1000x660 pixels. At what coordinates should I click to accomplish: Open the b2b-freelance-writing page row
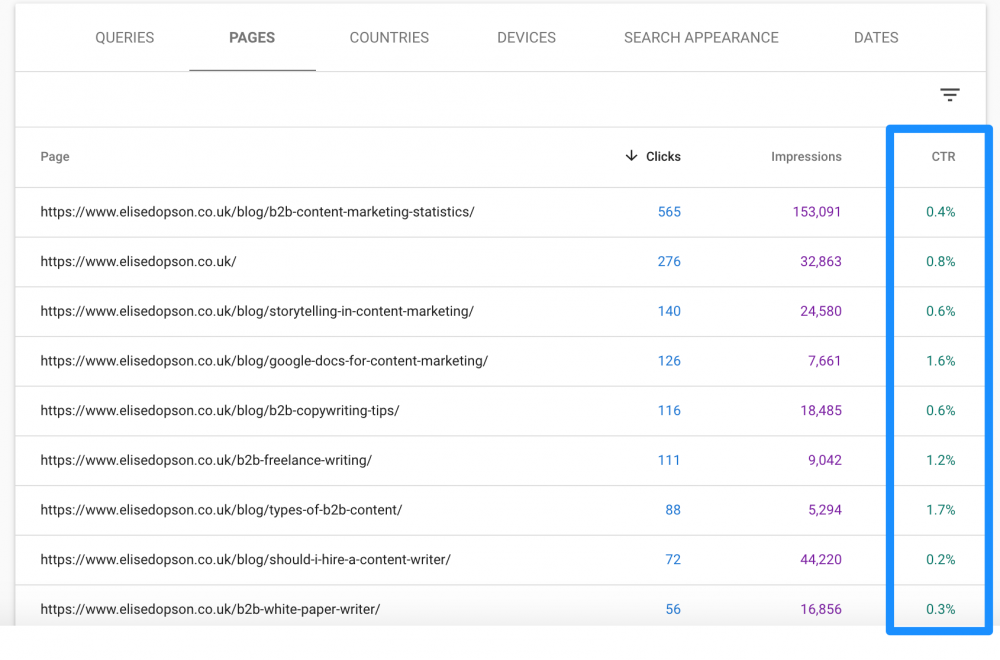click(206, 460)
